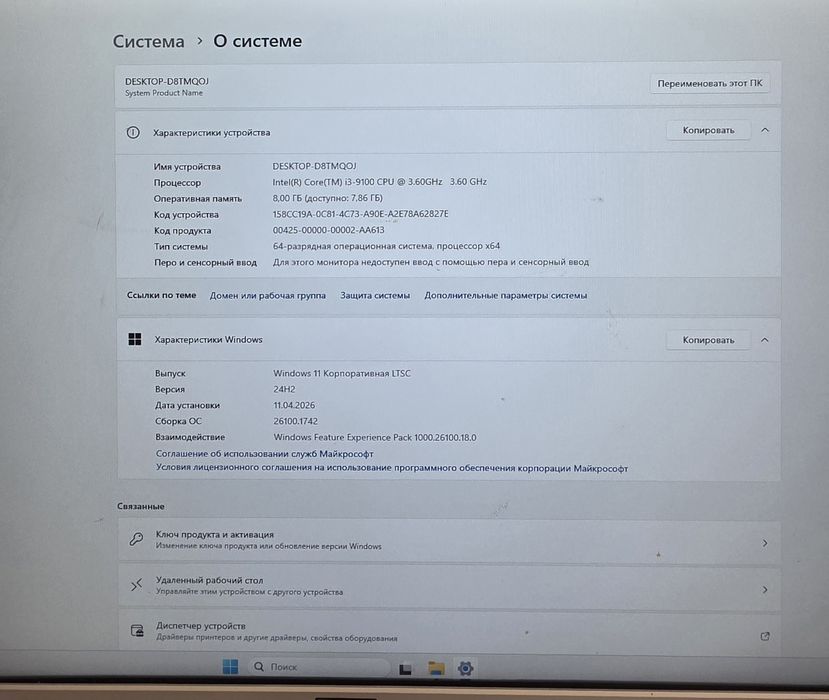The width and height of the screenshot is (829, 700).
Task: Copy Windows specs with Копировать button
Action: [708, 340]
